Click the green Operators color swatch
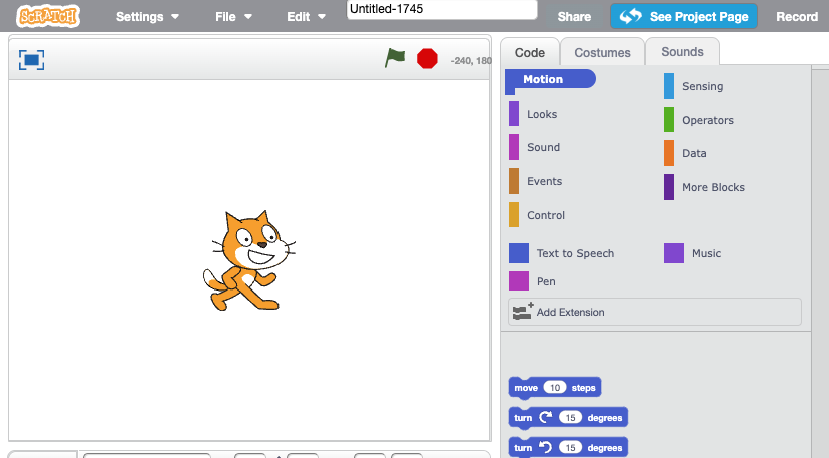Viewport: 829px width, 458px height. pos(669,120)
